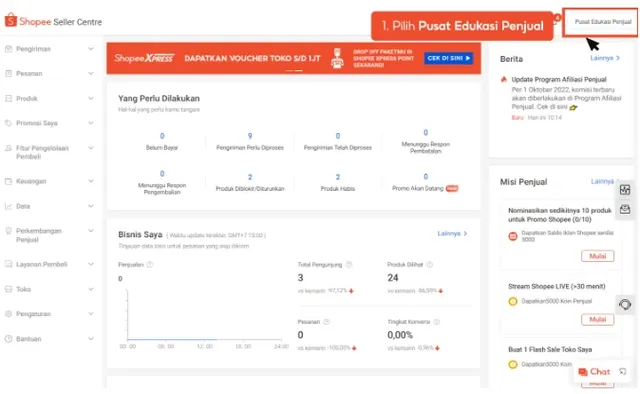
Task: Click the Shopee logo icon
Action: tap(11, 20)
